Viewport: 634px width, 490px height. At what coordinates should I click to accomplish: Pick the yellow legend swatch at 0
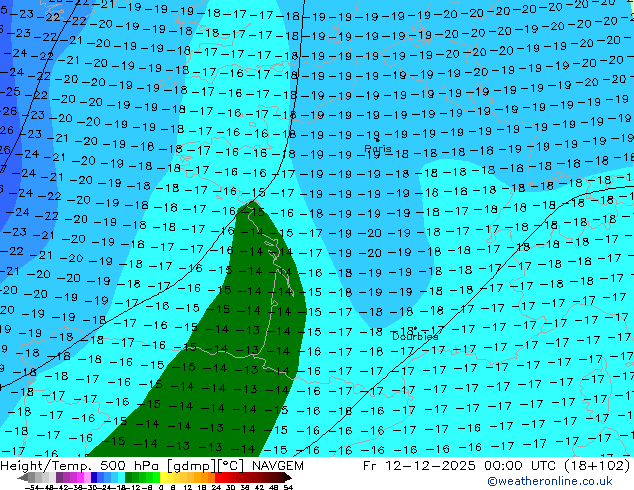click(163, 477)
